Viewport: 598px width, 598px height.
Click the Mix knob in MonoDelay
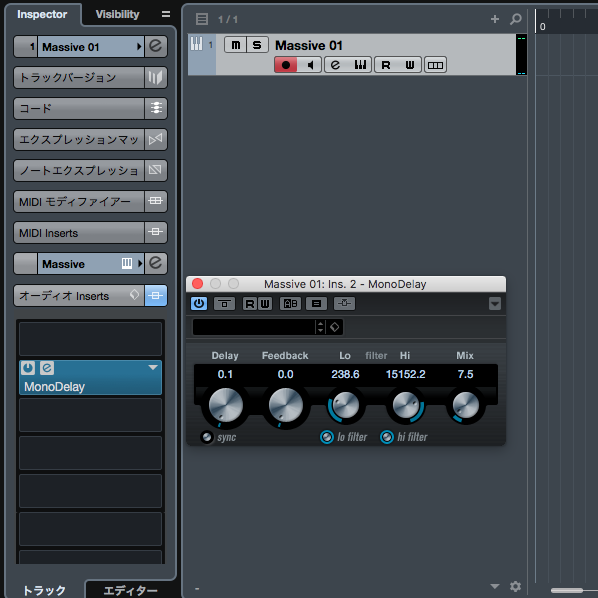point(466,405)
